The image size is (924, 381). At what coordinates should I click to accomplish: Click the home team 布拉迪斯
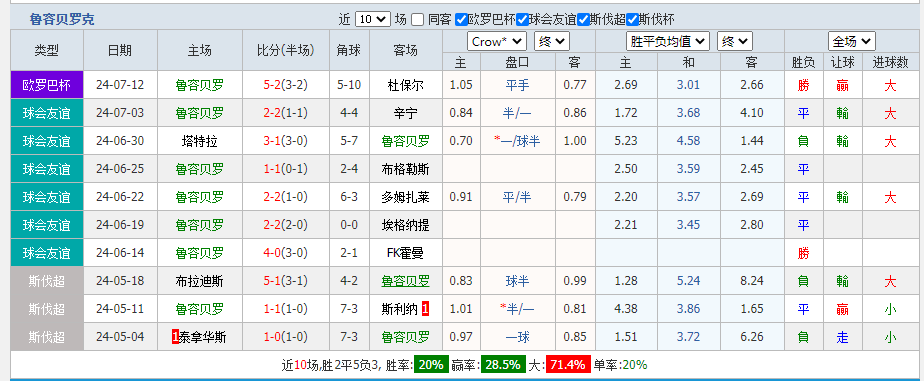200,281
